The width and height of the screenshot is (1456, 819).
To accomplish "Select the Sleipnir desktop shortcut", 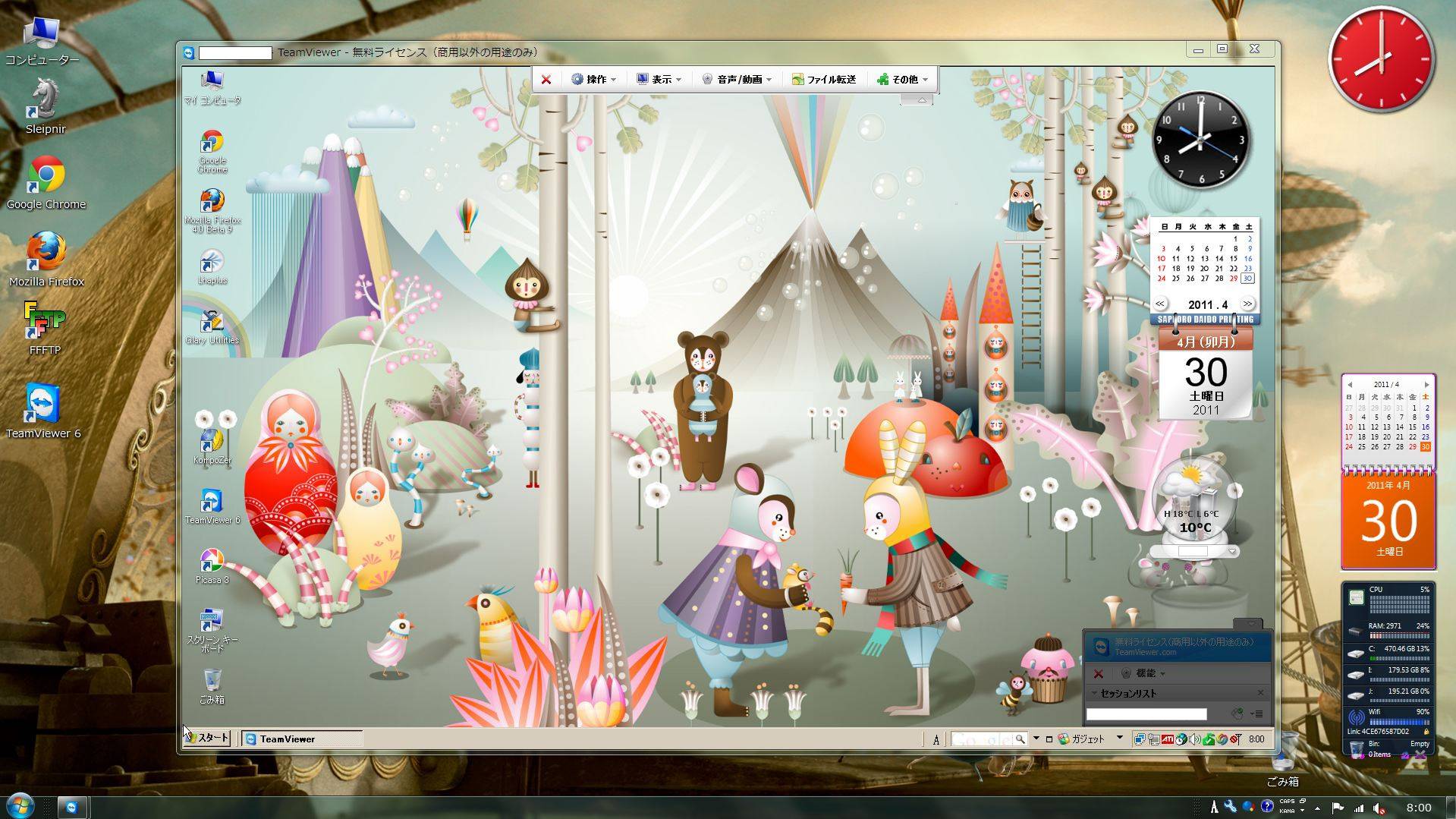I will click(x=45, y=107).
